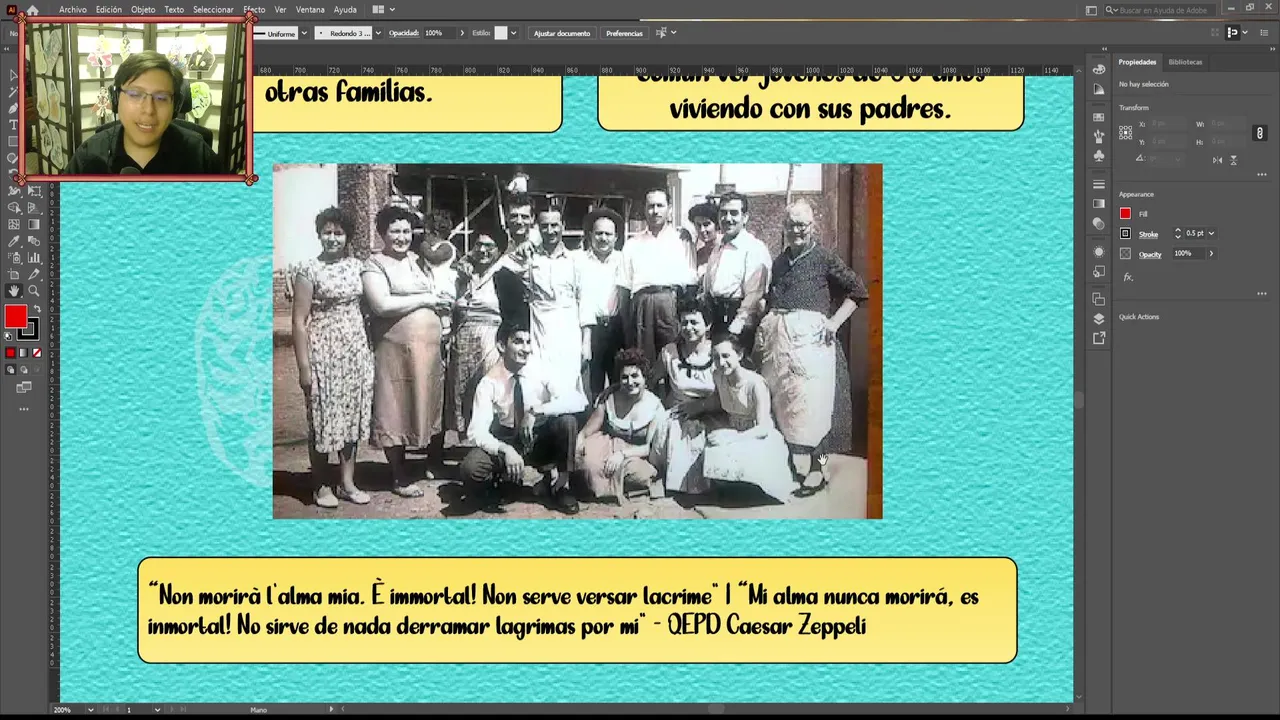
Task: Reset to default fill and stroke
Action: [x=7, y=335]
